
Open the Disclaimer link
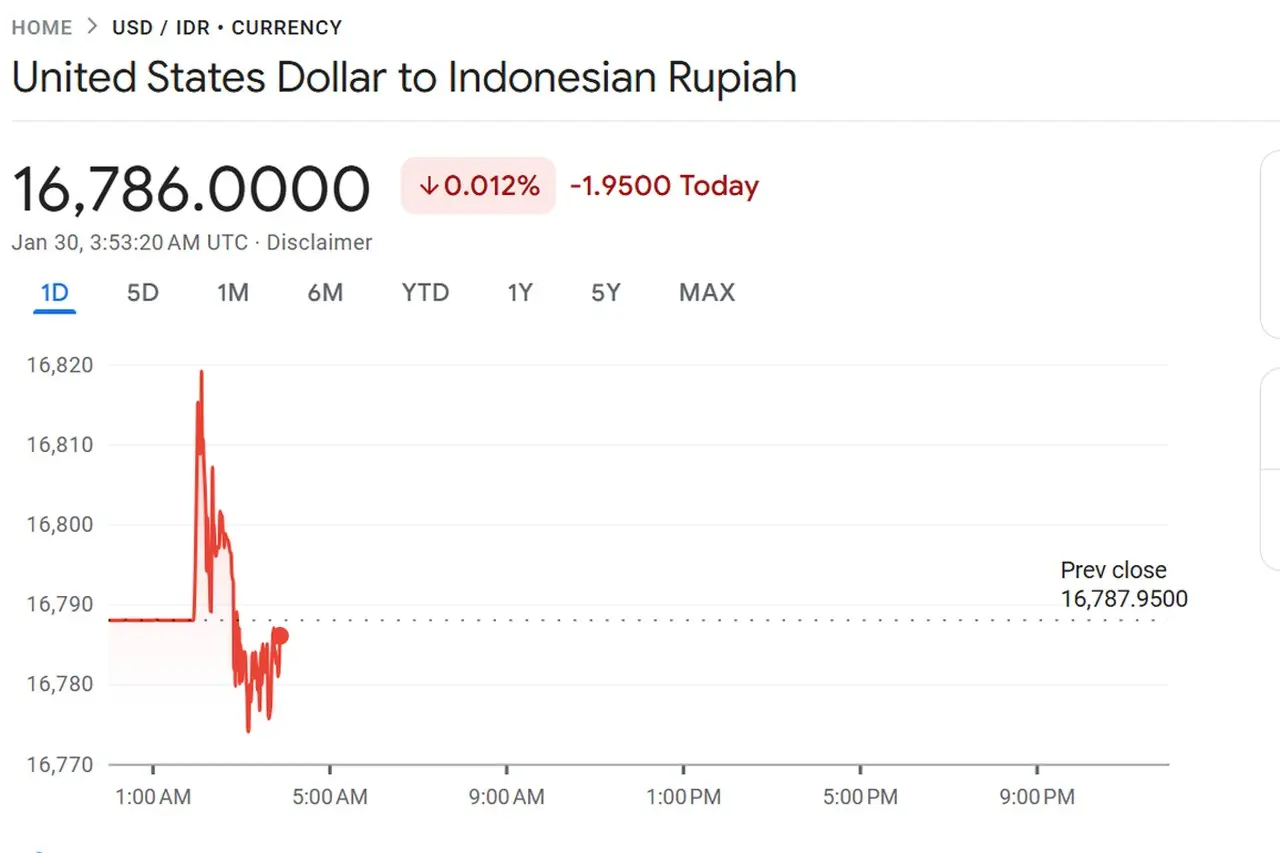point(319,243)
